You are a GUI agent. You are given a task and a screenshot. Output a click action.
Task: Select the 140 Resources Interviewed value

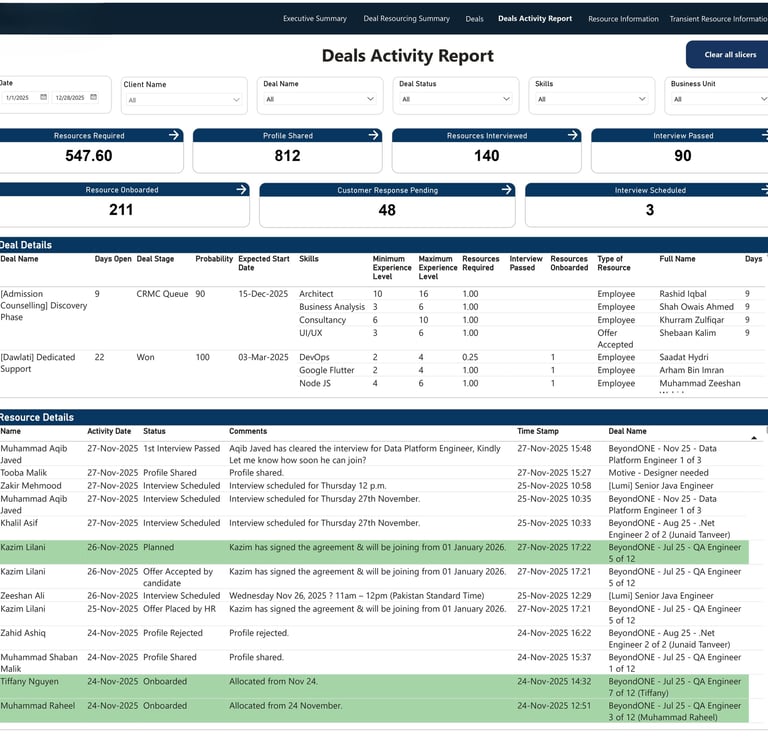point(486,156)
